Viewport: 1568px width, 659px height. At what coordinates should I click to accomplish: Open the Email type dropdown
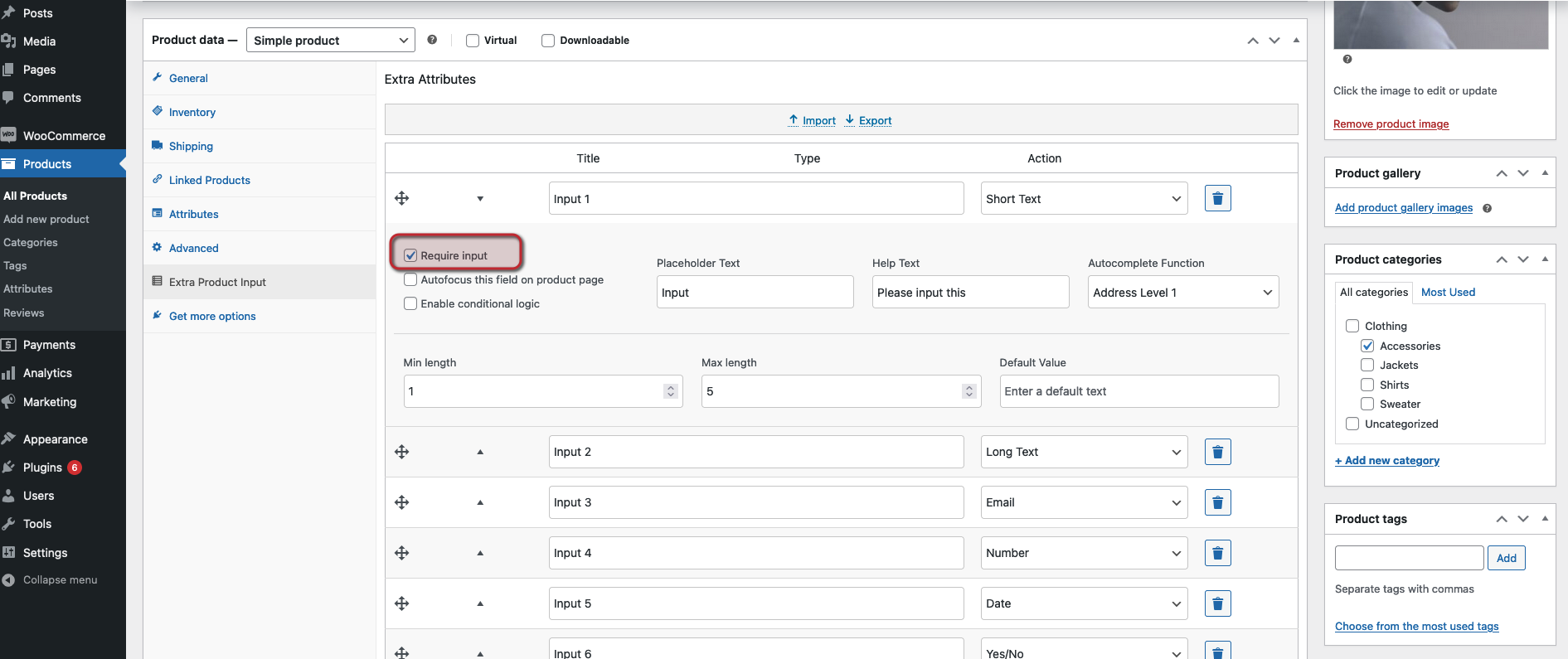coord(1084,502)
